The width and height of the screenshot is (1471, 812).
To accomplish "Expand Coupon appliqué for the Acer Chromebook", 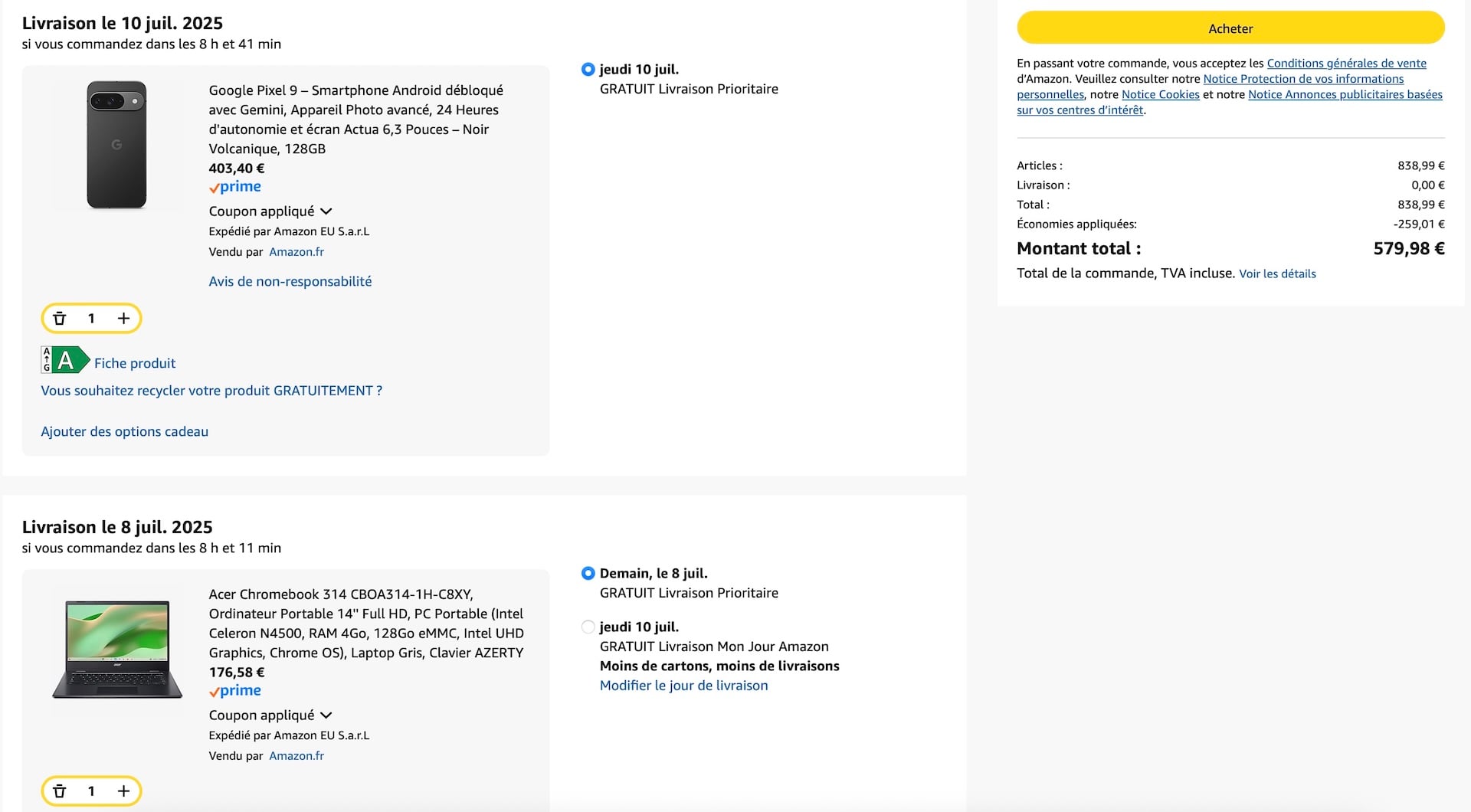I will (x=270, y=715).
